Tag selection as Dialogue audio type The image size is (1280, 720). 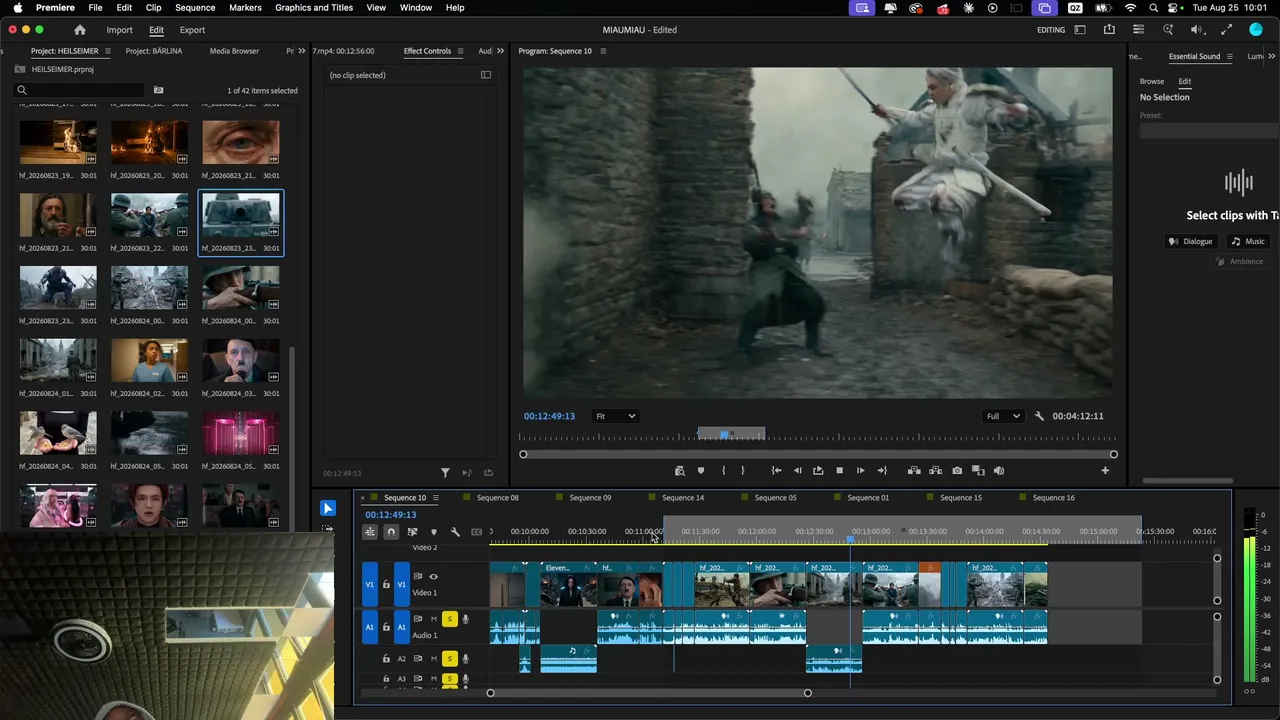1191,241
